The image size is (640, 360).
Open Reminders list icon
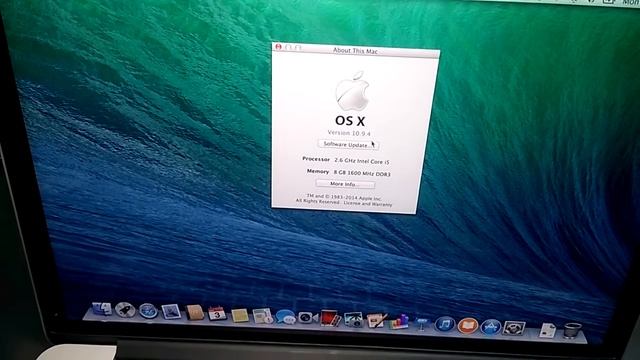262,316
